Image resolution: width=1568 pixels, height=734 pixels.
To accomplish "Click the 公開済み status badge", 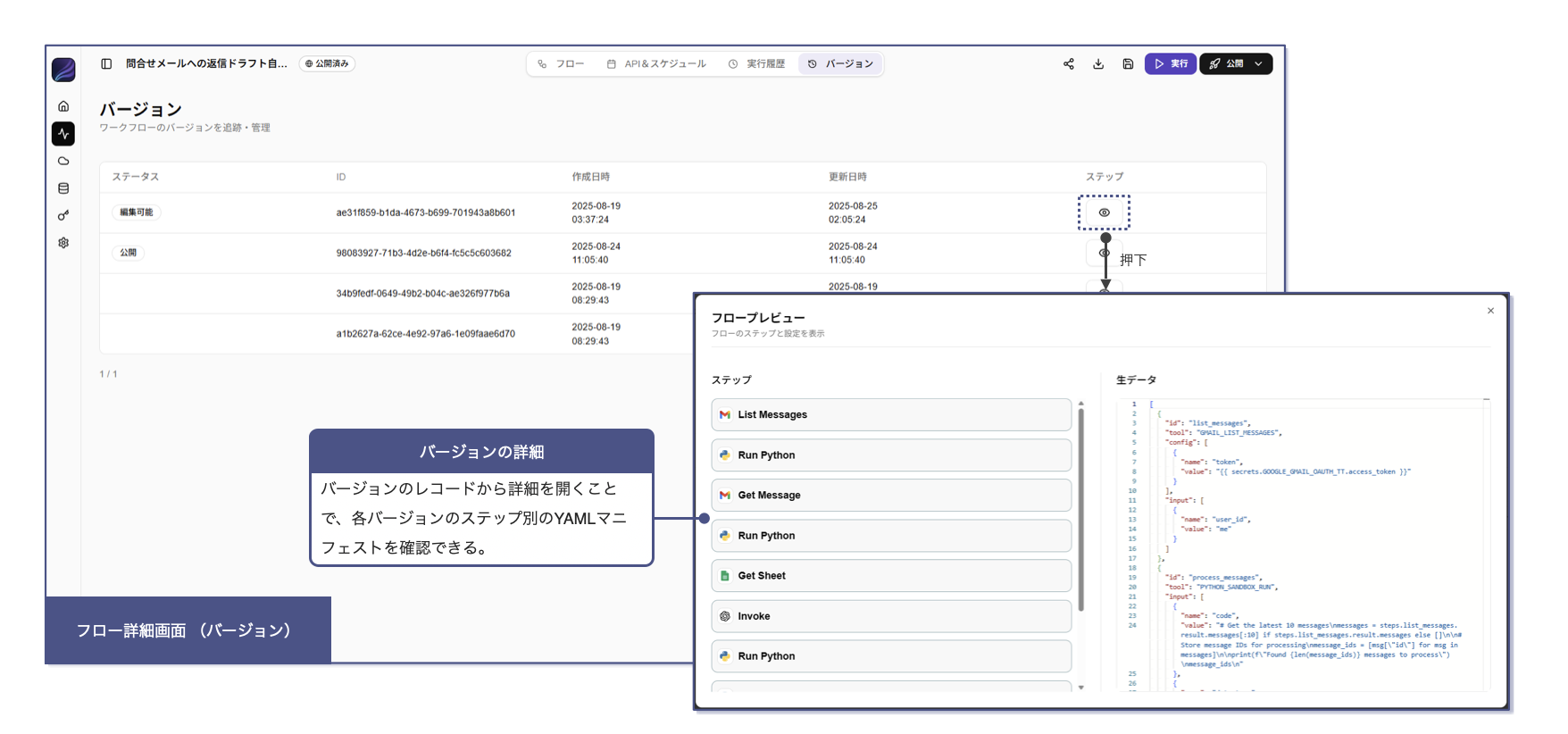I will coord(327,63).
